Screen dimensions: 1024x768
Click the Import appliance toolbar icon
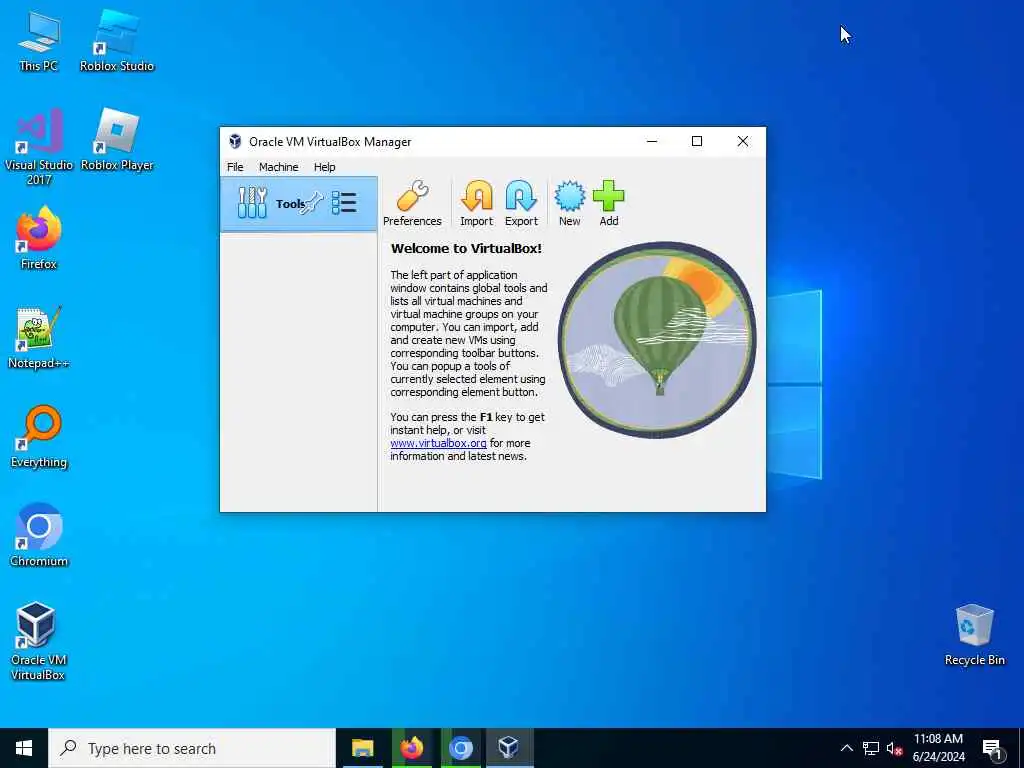[476, 204]
